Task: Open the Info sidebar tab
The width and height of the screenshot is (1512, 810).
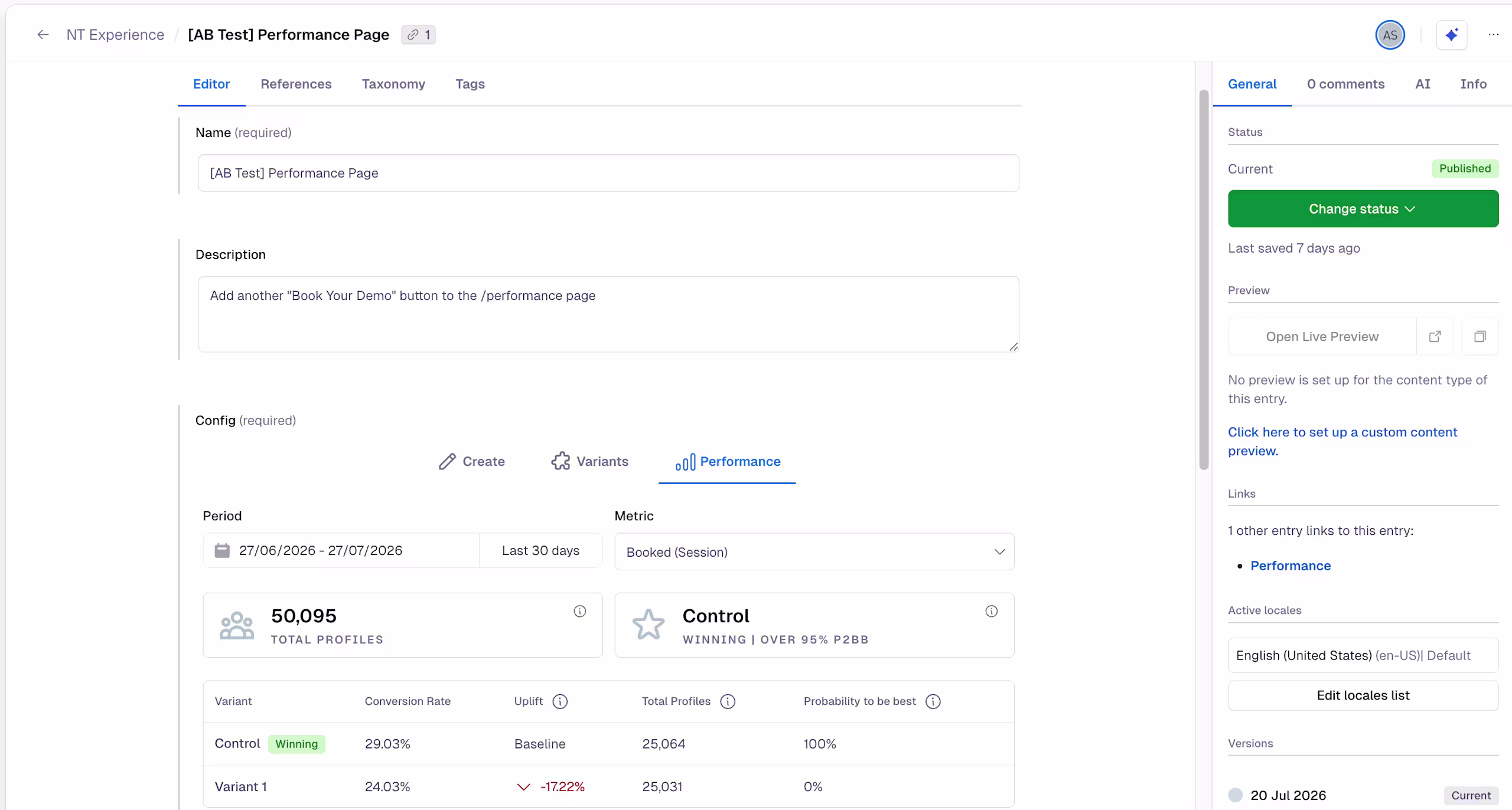Action: tap(1473, 84)
